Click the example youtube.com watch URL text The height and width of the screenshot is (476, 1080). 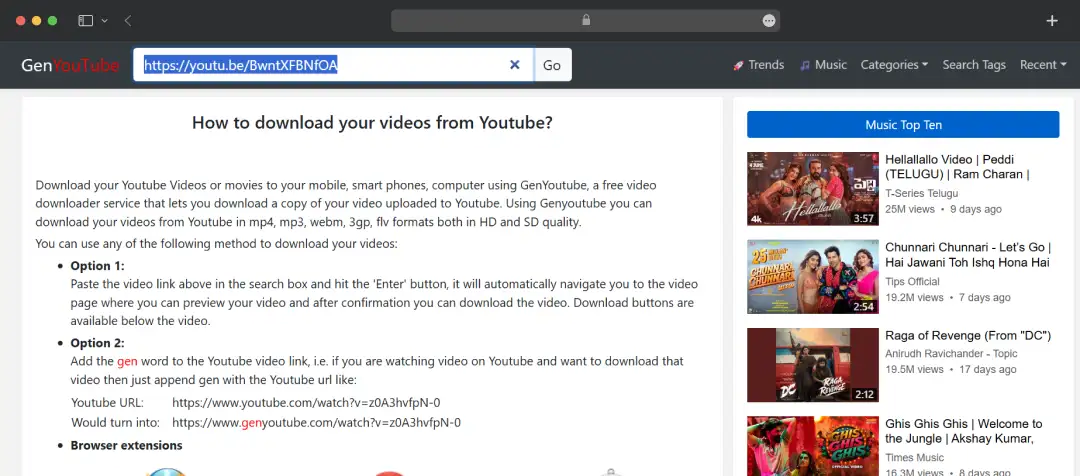coord(306,403)
